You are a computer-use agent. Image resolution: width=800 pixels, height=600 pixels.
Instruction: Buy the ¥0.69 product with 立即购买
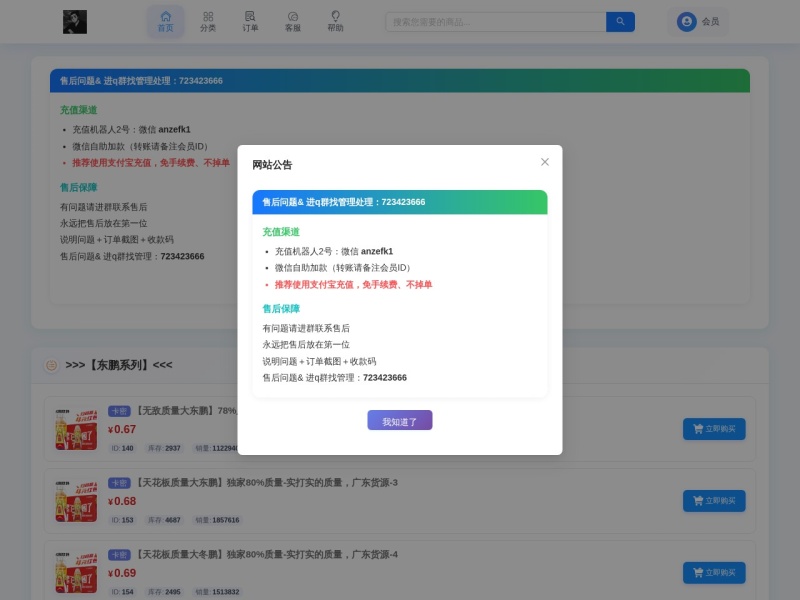tap(714, 573)
